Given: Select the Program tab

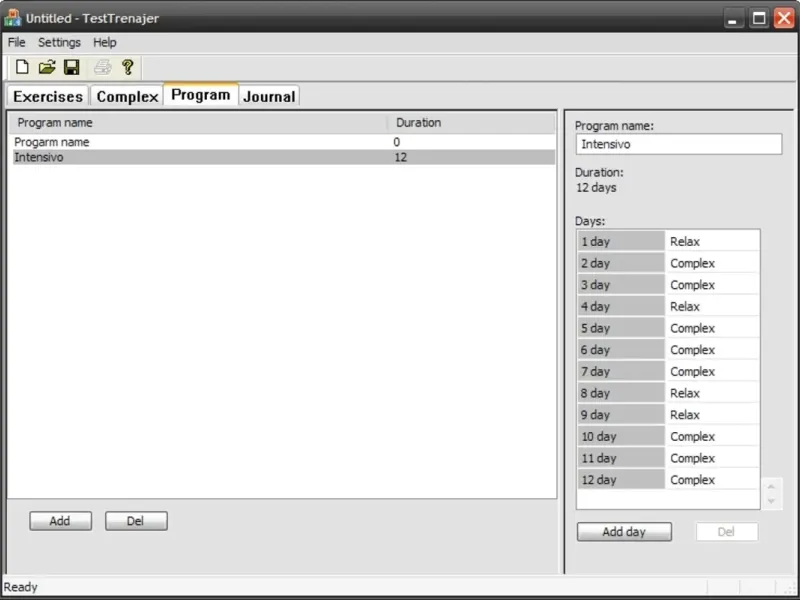Looking at the screenshot, I should (x=201, y=95).
